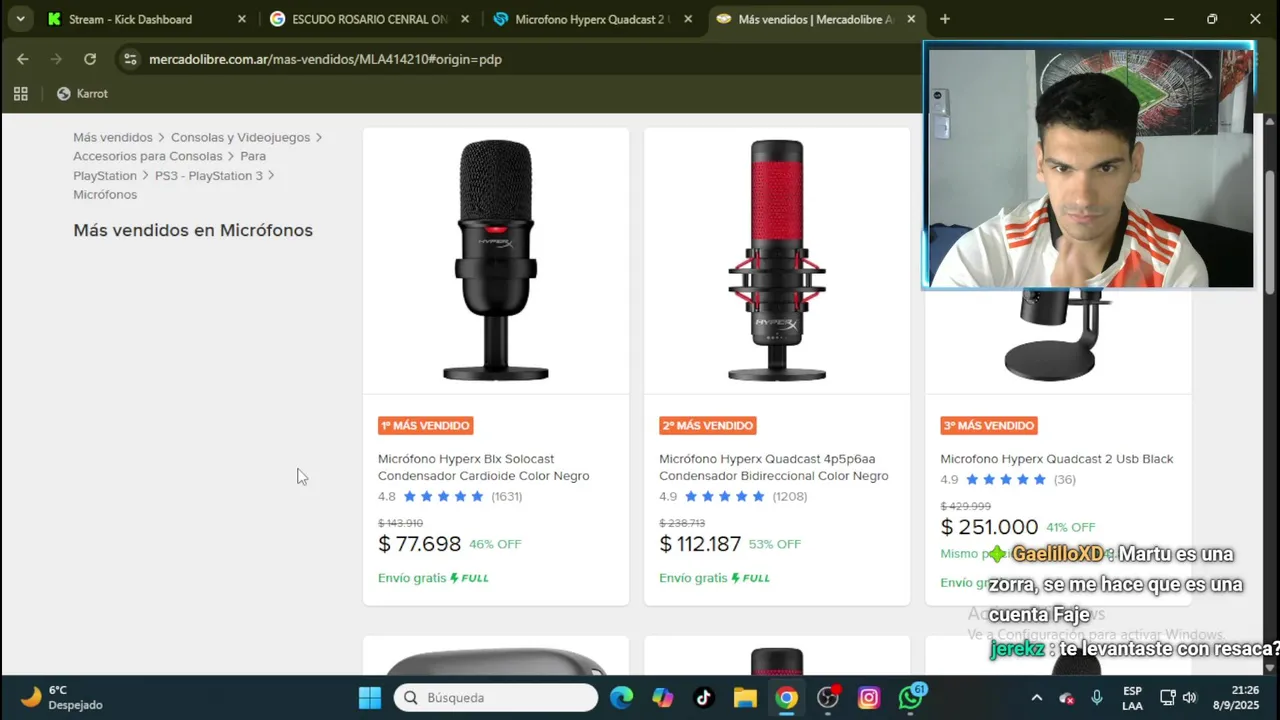
Task: Open Más vendidos breadcrumb link
Action: point(113,137)
